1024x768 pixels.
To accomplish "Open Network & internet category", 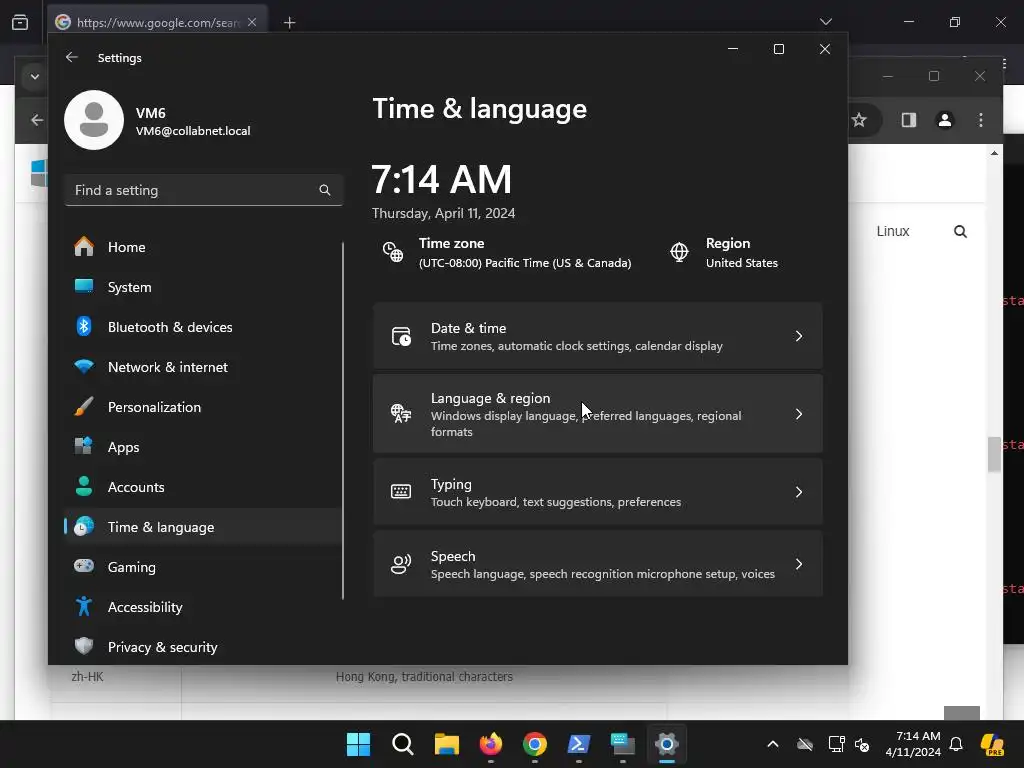I will point(202,367).
